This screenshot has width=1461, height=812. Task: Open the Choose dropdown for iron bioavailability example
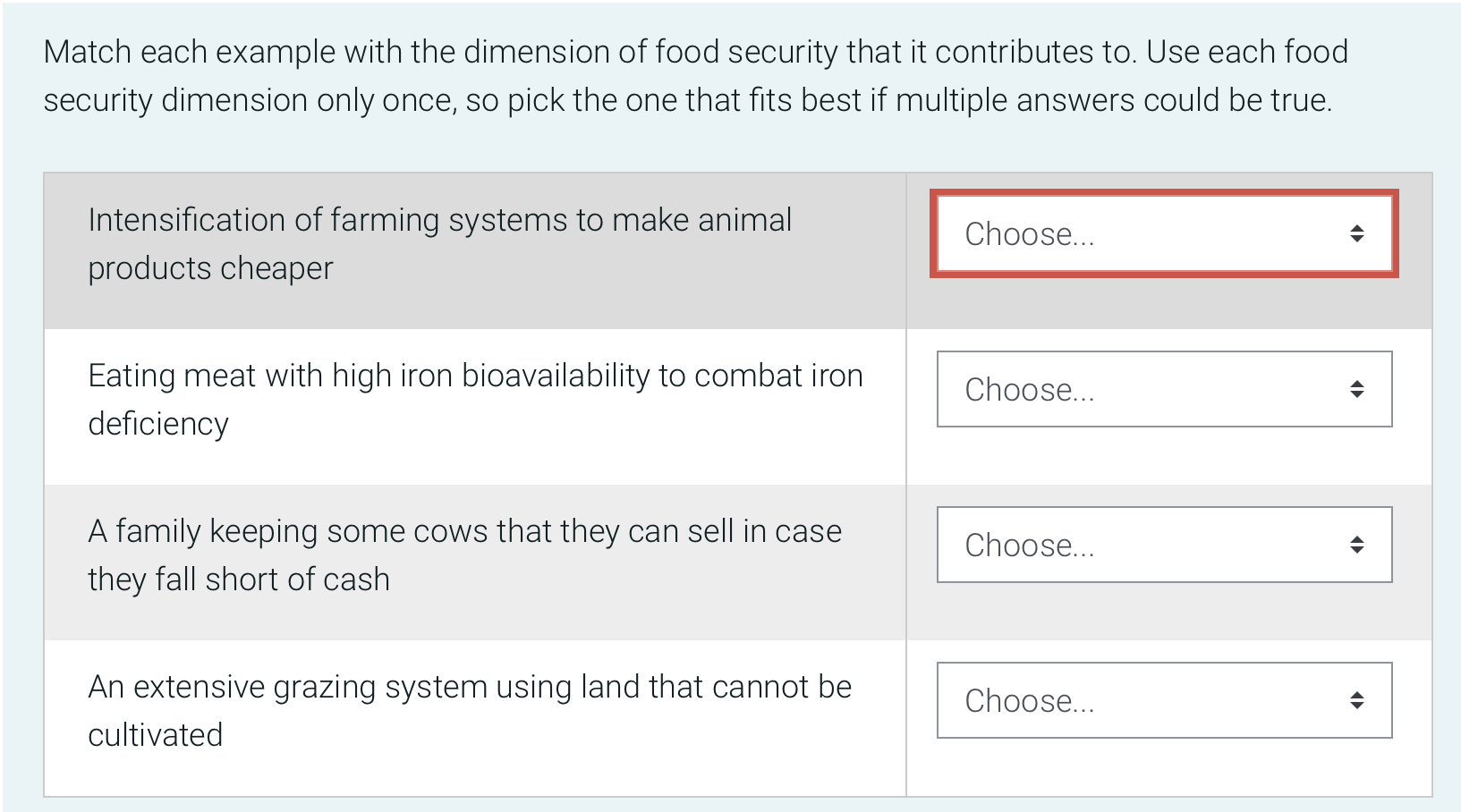[x=1163, y=389]
